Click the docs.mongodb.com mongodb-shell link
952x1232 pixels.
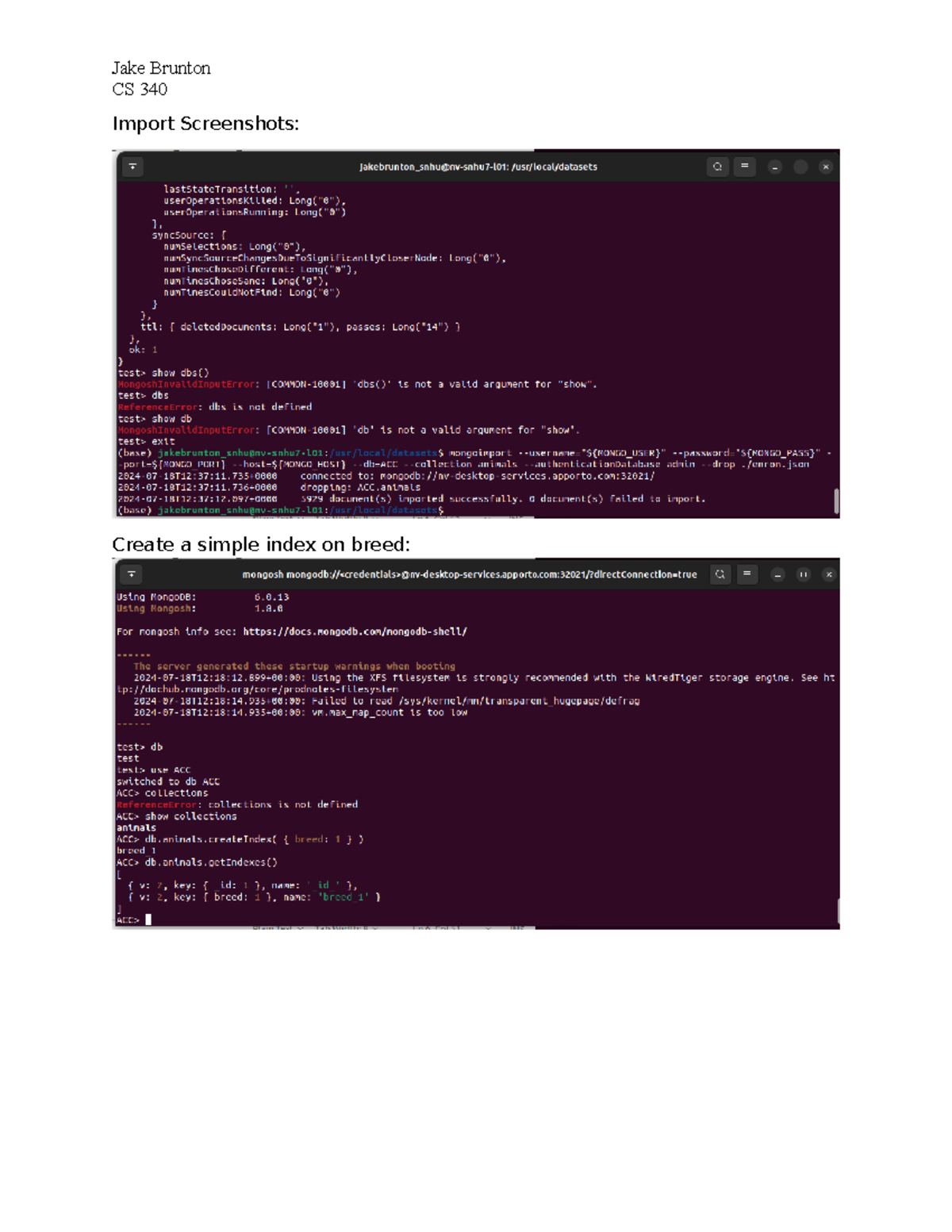pos(355,632)
